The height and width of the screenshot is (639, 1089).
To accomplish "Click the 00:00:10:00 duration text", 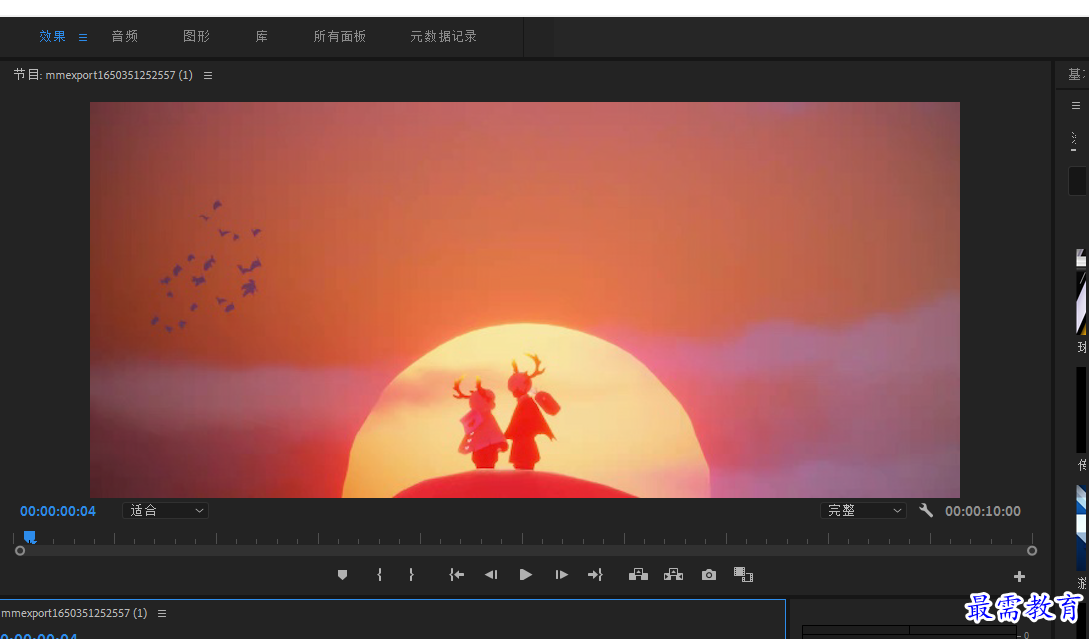I will pos(983,511).
